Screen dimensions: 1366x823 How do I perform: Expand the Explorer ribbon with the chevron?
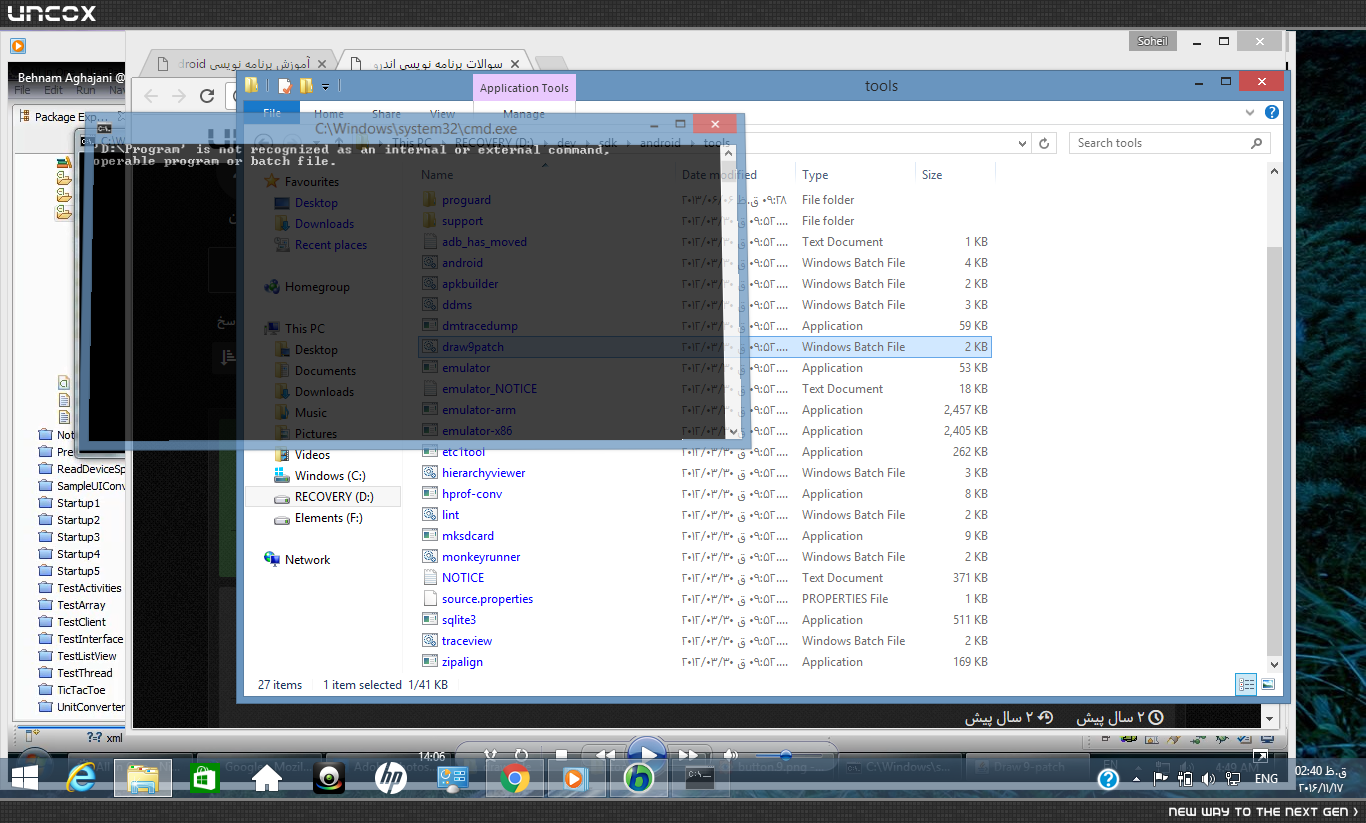click(x=1250, y=113)
